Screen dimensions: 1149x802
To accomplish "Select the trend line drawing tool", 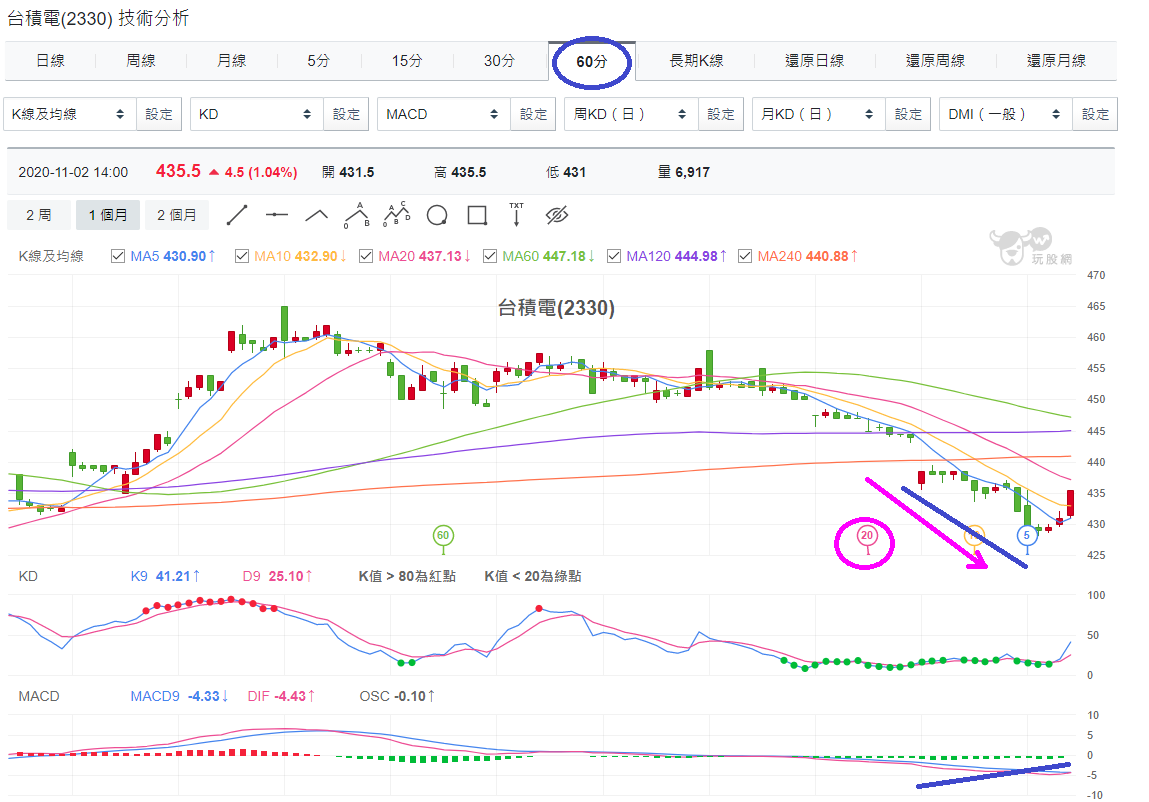I will click(237, 216).
